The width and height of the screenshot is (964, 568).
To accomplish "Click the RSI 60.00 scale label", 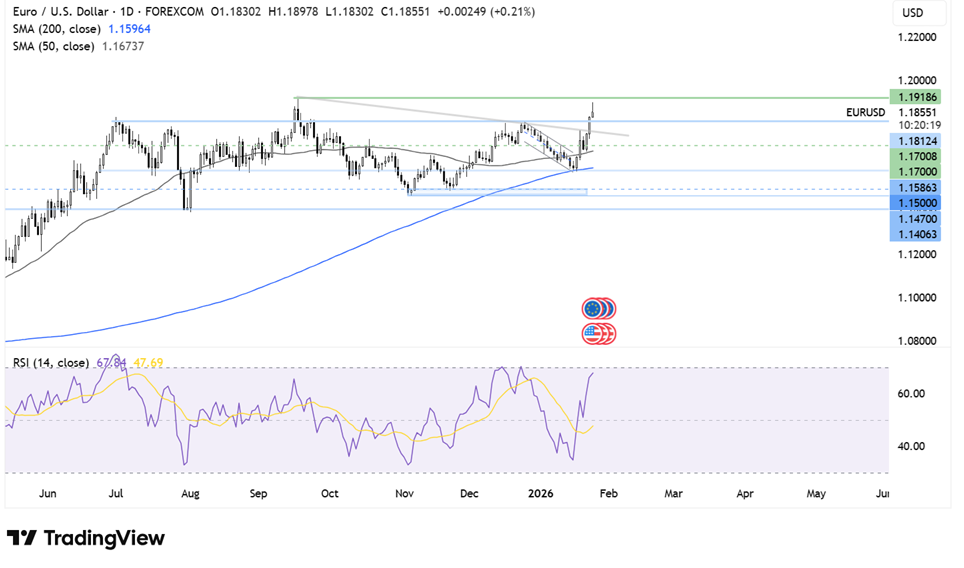I will 911,393.
